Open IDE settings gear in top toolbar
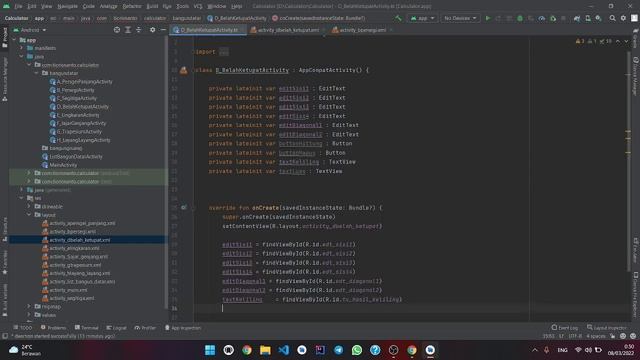 coord(623,18)
